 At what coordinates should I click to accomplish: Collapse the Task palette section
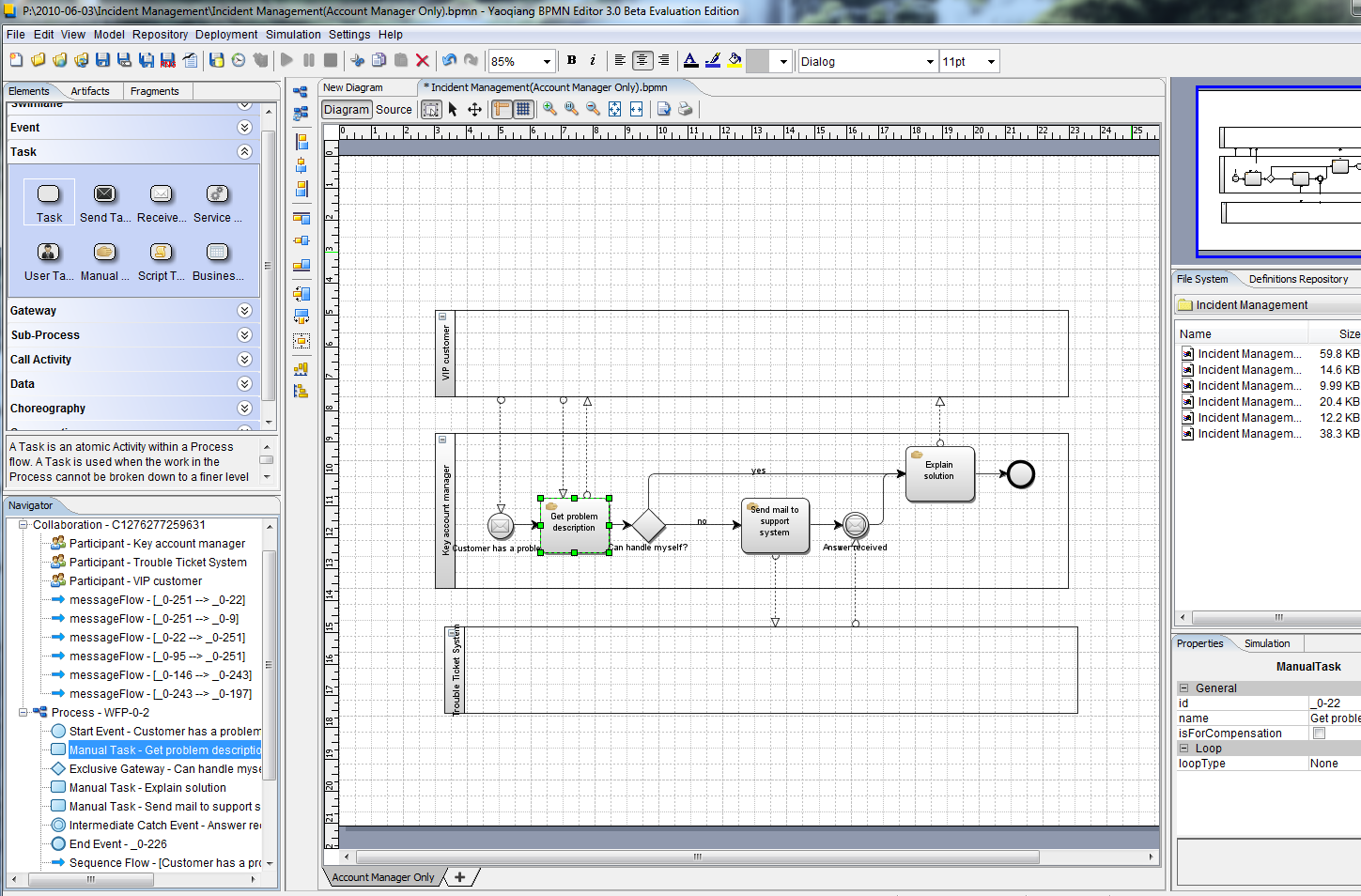(x=244, y=152)
